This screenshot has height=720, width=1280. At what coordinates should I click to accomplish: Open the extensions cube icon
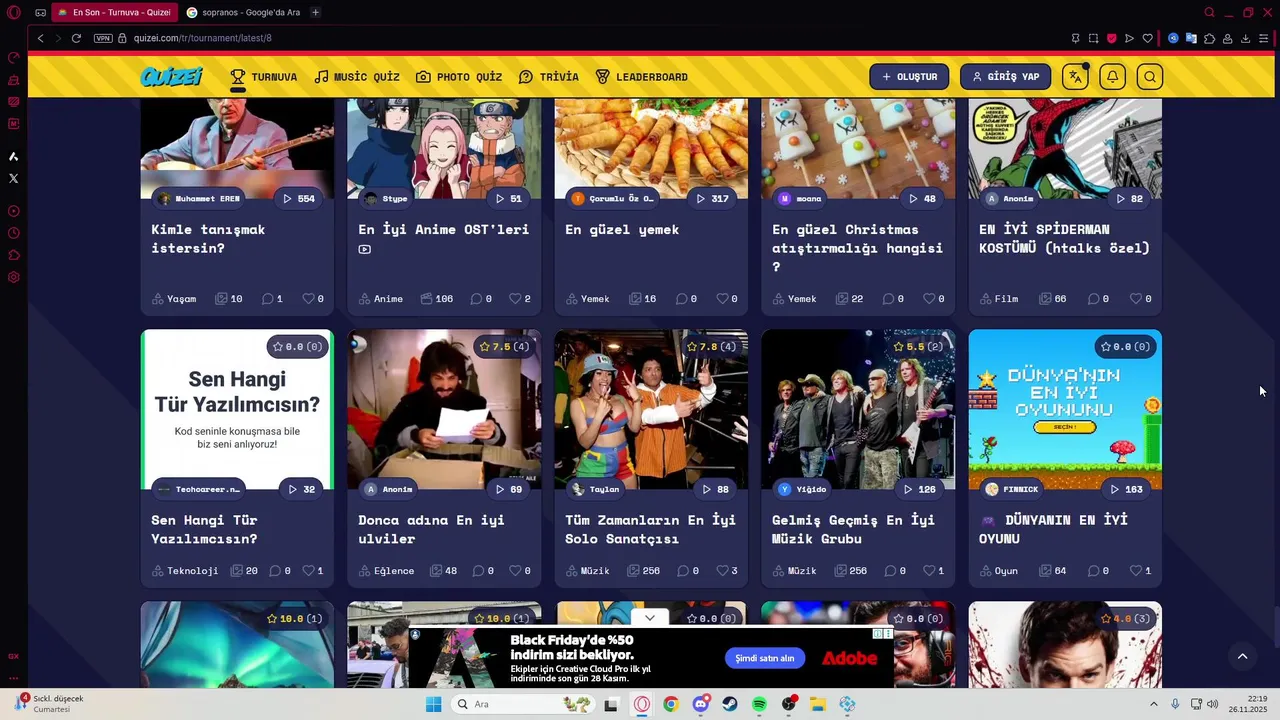(x=1209, y=38)
